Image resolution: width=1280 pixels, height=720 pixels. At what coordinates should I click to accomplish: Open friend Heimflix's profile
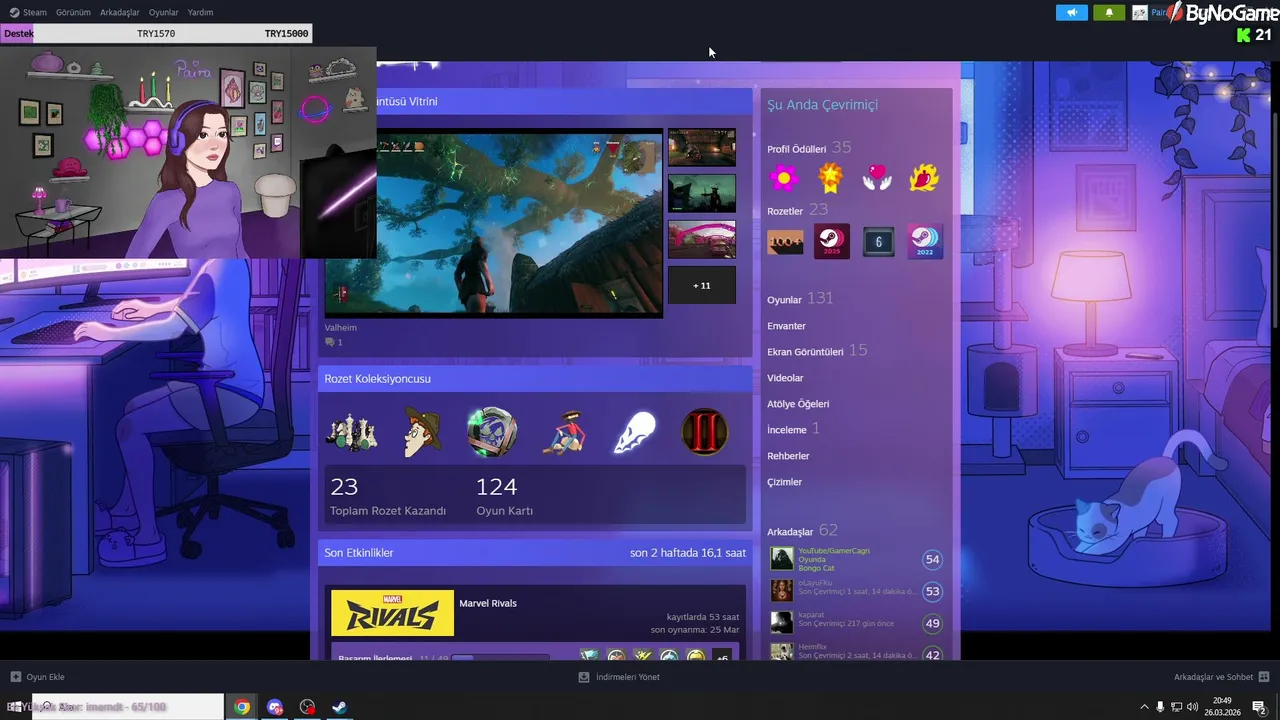812,647
